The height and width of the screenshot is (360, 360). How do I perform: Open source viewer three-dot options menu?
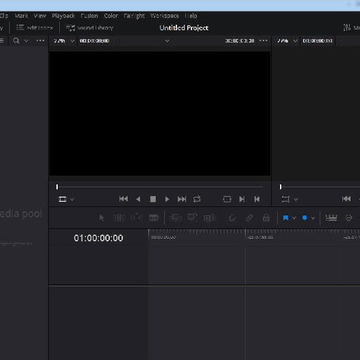coord(263,41)
